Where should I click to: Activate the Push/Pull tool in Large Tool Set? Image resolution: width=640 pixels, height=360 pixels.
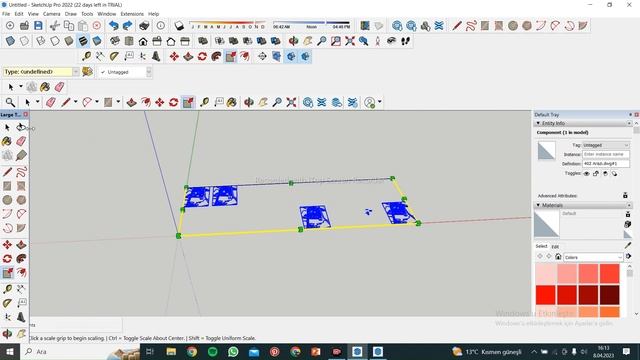tap(21, 244)
